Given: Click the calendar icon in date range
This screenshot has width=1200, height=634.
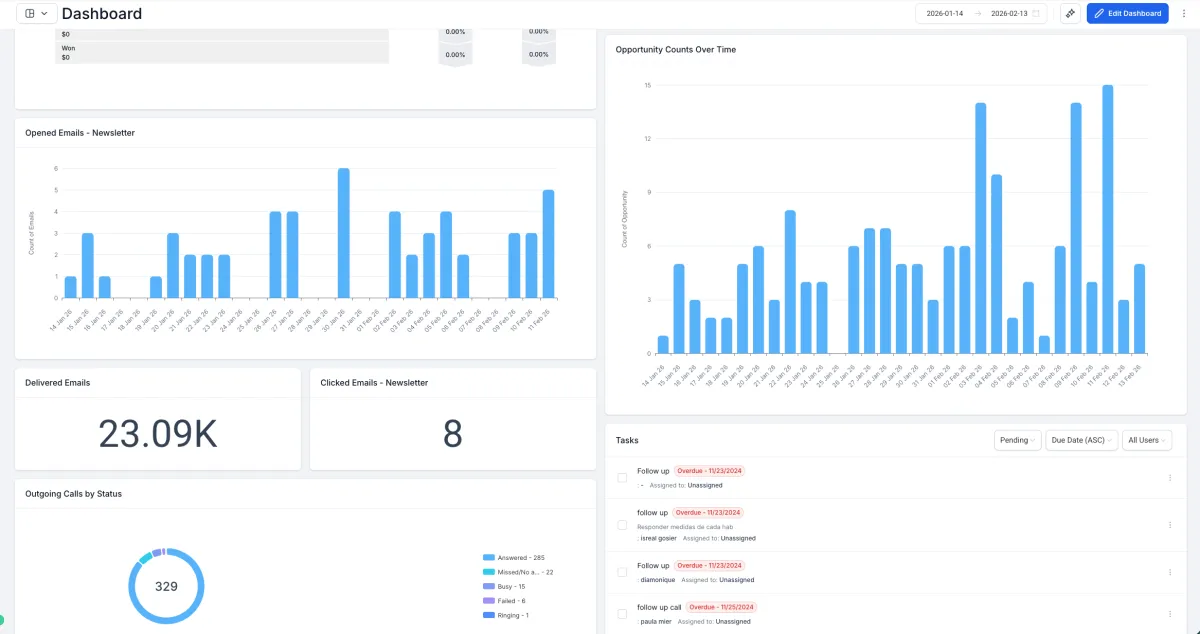Looking at the screenshot, I should [x=1036, y=13].
